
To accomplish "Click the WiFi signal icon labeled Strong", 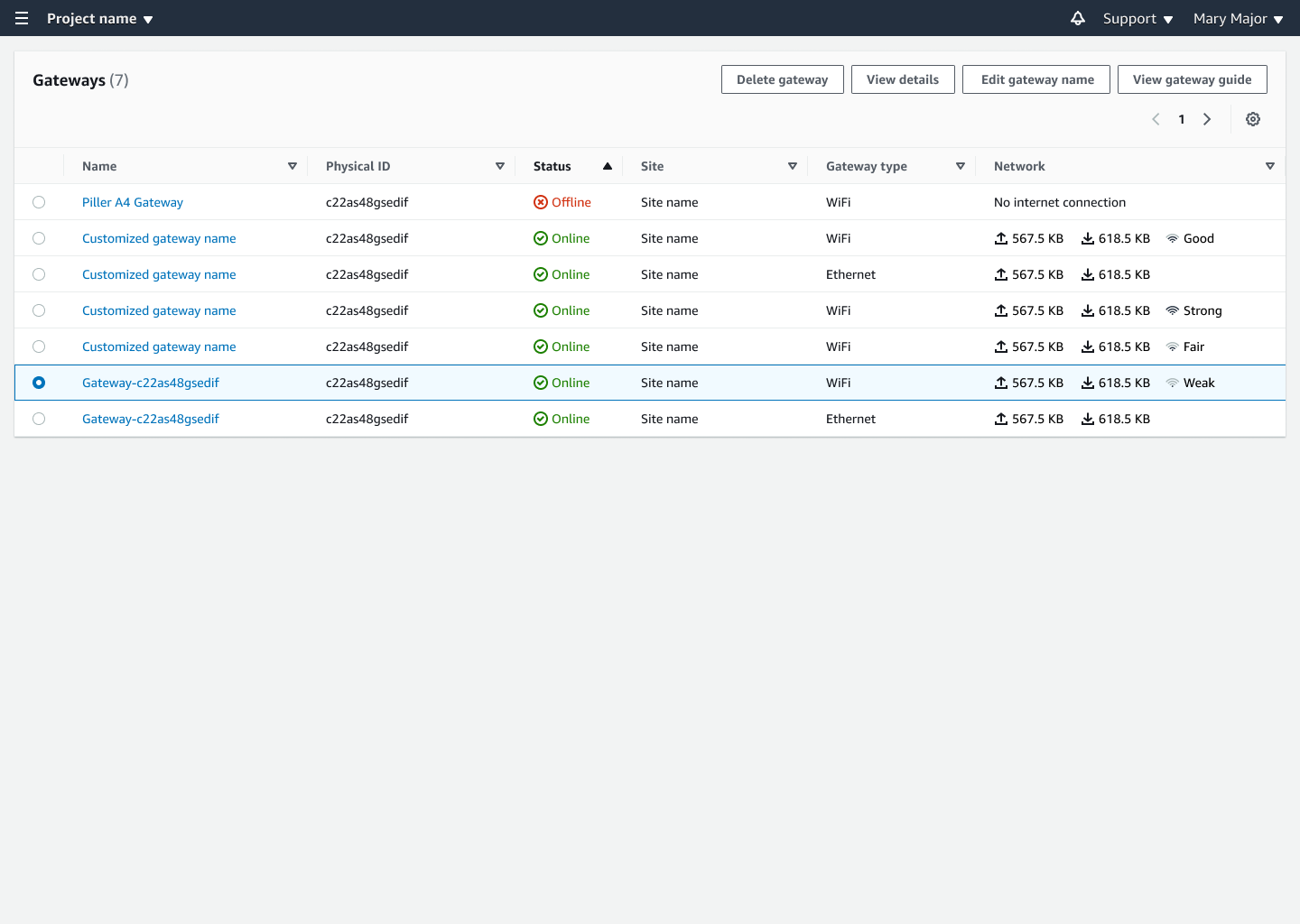I will tap(1171, 310).
